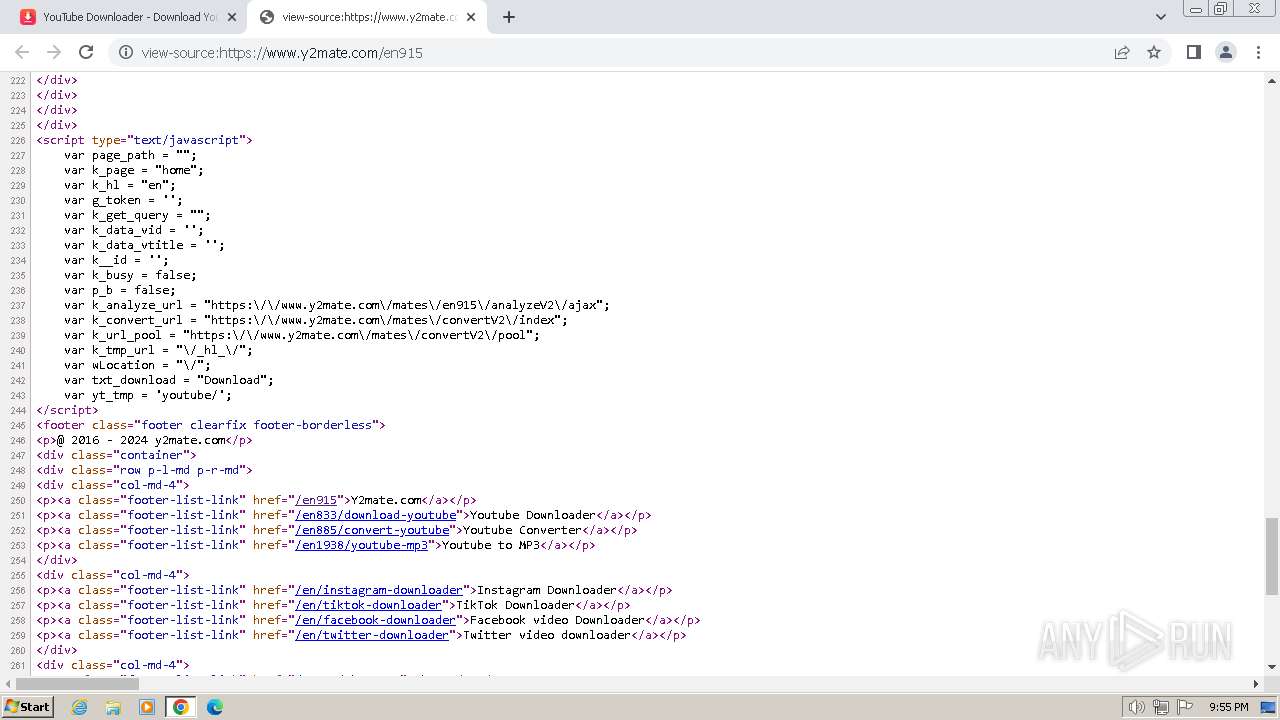This screenshot has width=1280, height=720.
Task: Click the k_page = "home" line
Action: (134, 170)
